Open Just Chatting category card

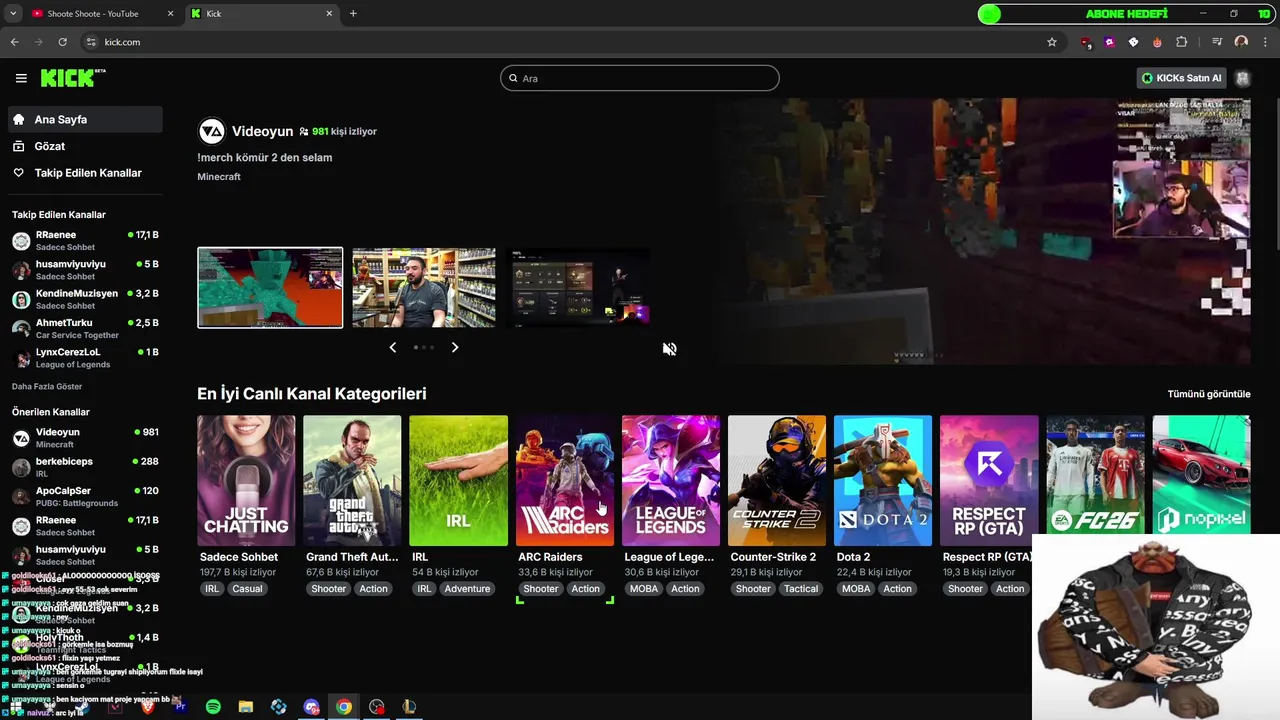point(246,481)
